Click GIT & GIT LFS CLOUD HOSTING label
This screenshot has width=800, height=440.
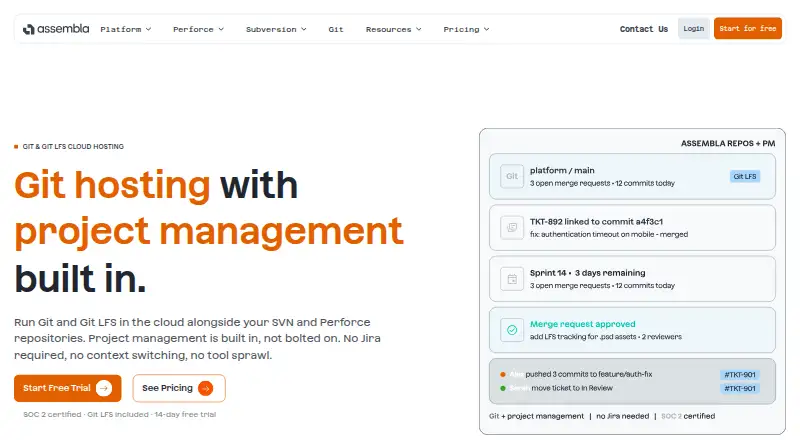pyautogui.click(x=73, y=146)
